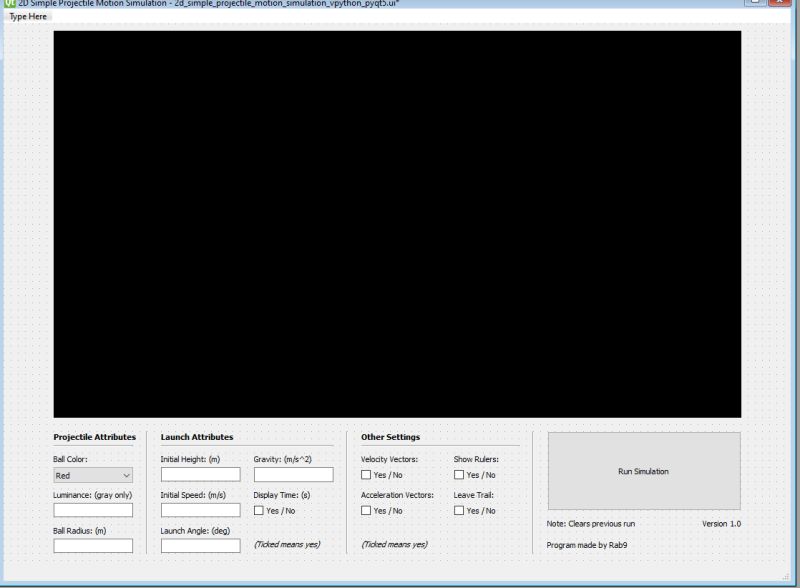The width and height of the screenshot is (800, 588).
Task: Click the Luminance gray only input field
Action: tap(95, 509)
